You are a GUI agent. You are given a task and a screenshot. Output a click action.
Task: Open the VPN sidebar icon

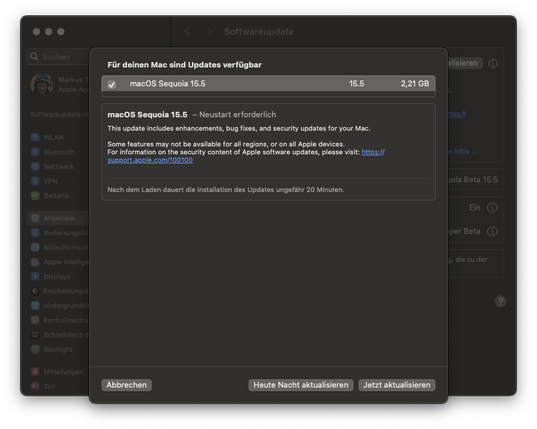(x=35, y=181)
